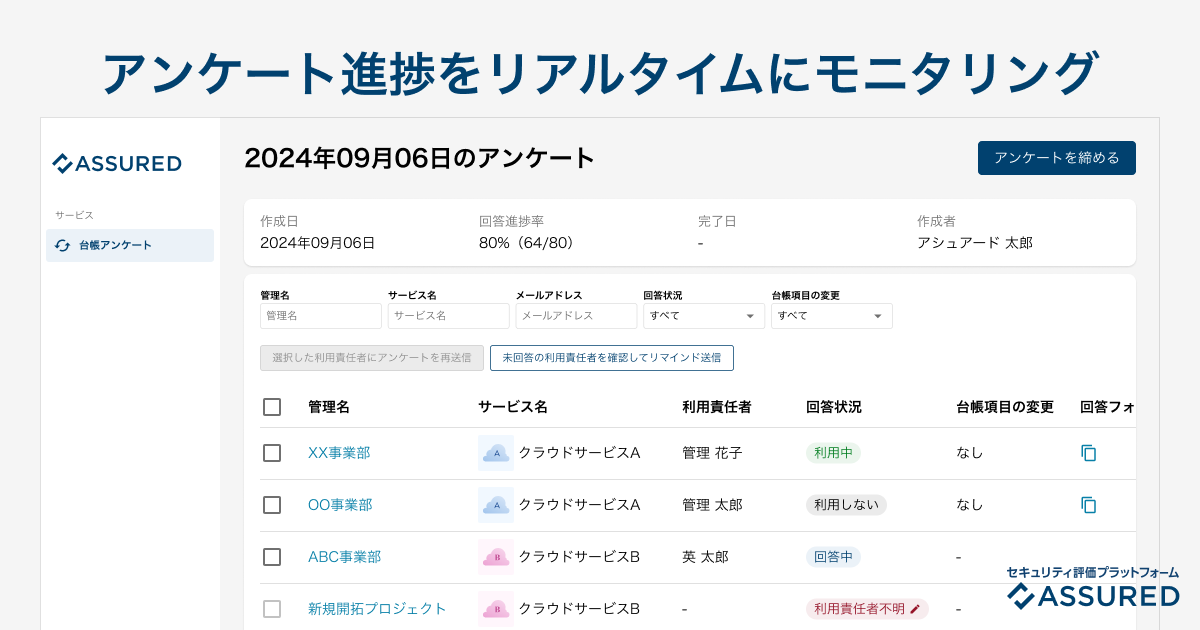Click 選択した利用責任者にアンケートを再送信 button
This screenshot has width=1200, height=630.
[x=372, y=358]
